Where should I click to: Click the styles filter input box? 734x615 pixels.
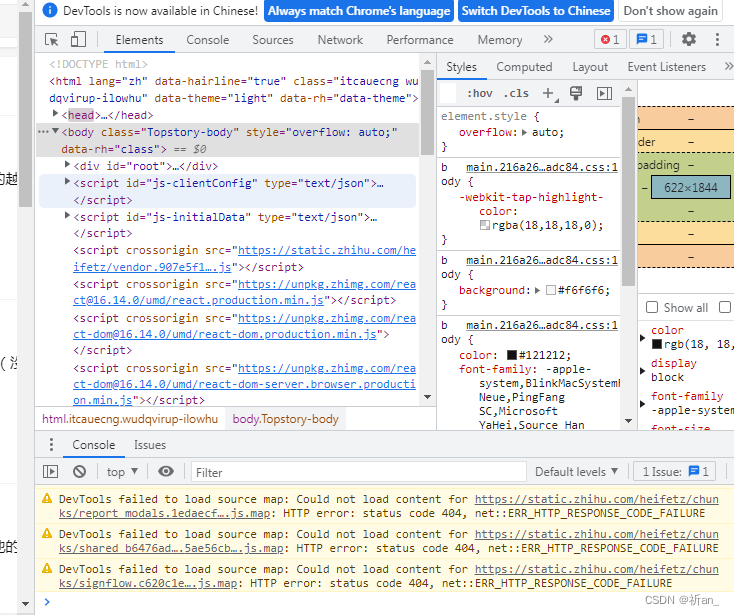(448, 94)
